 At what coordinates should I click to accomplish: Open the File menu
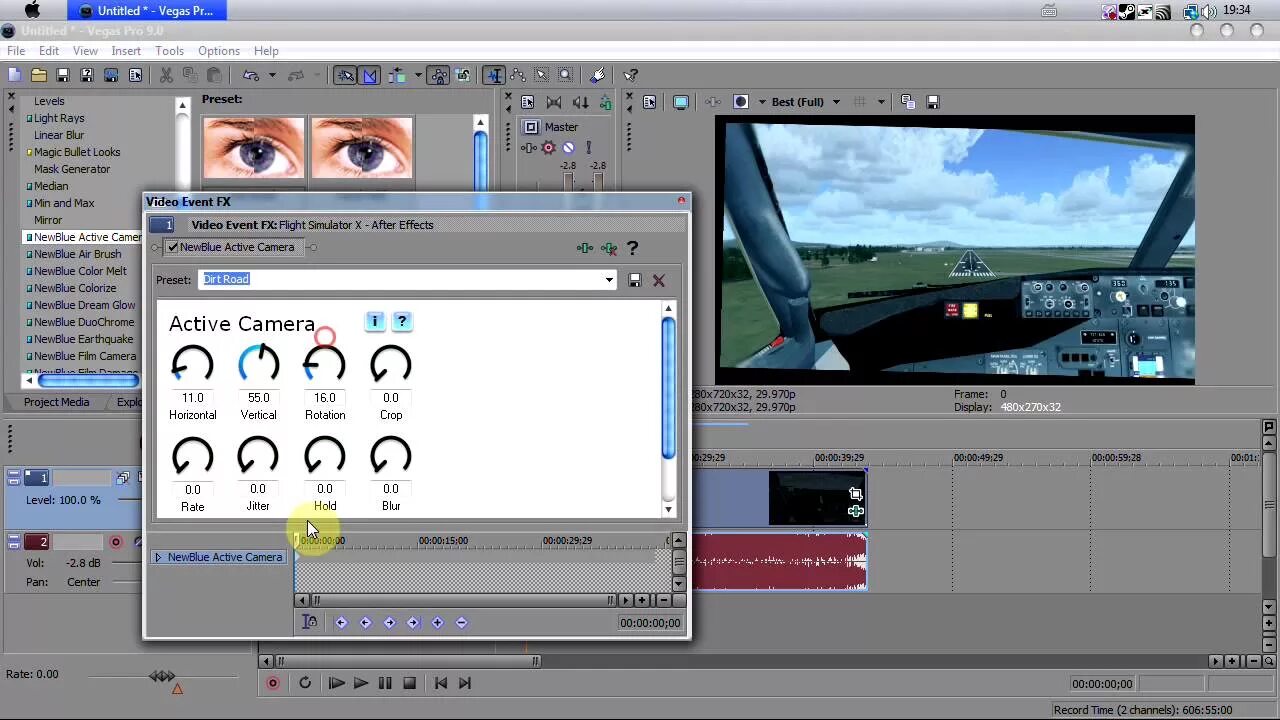coord(16,51)
